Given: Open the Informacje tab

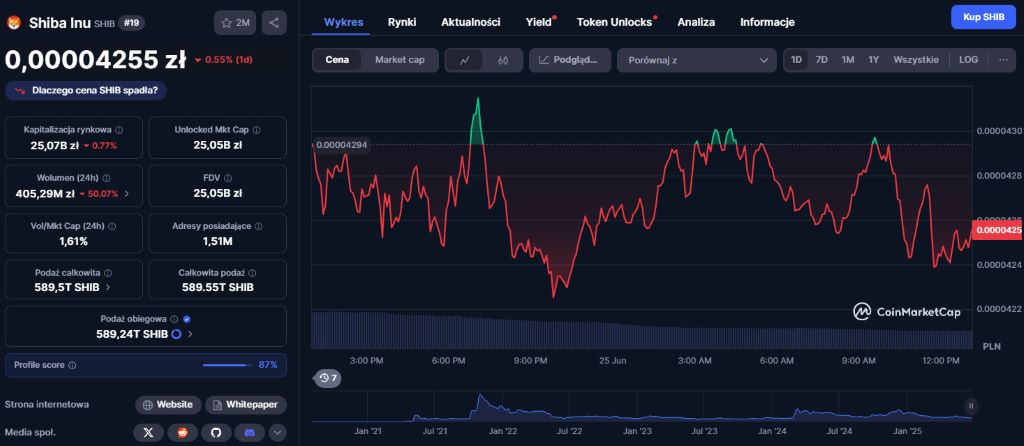Looking at the screenshot, I should pos(767,22).
